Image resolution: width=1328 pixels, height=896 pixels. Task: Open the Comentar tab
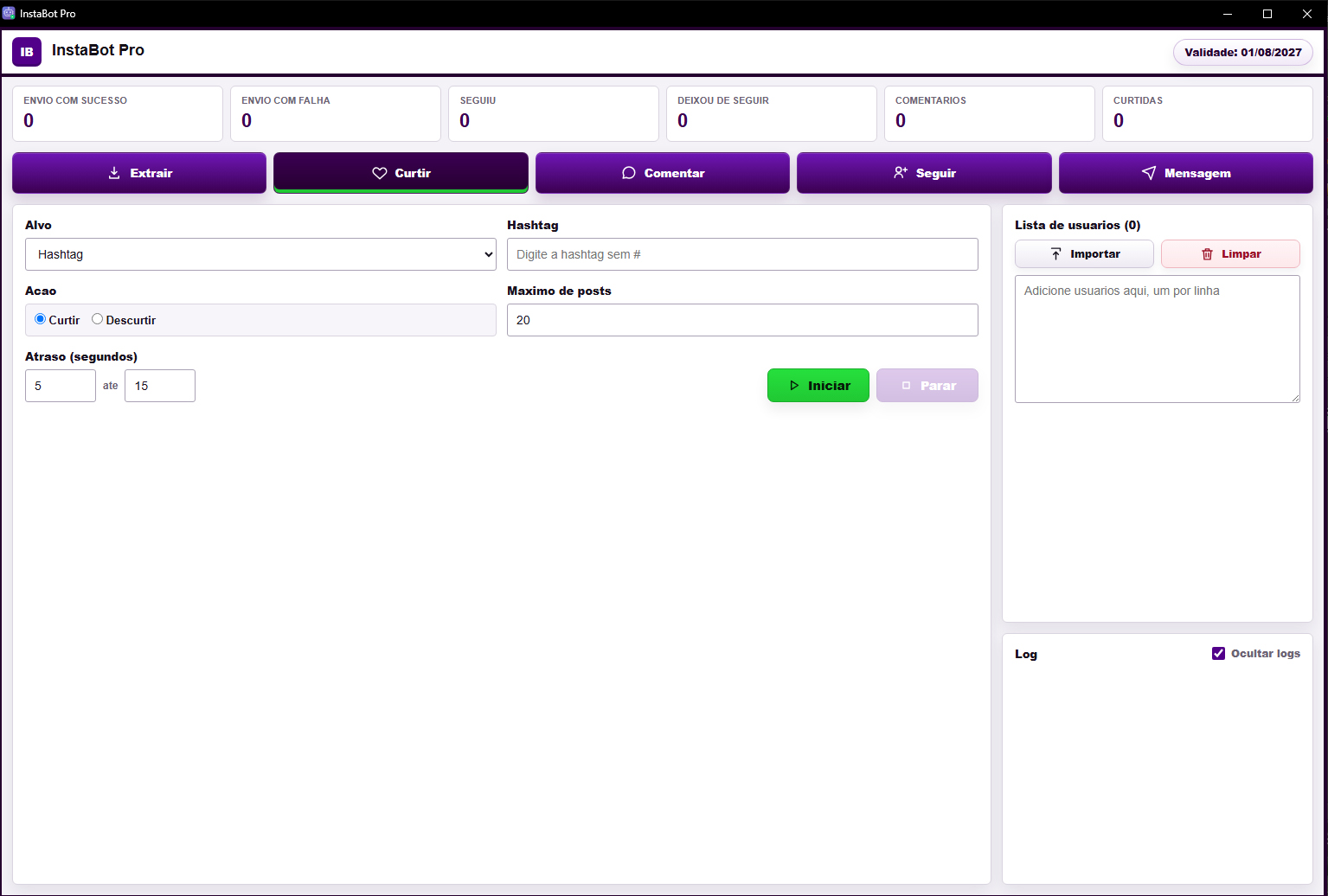tap(663, 173)
